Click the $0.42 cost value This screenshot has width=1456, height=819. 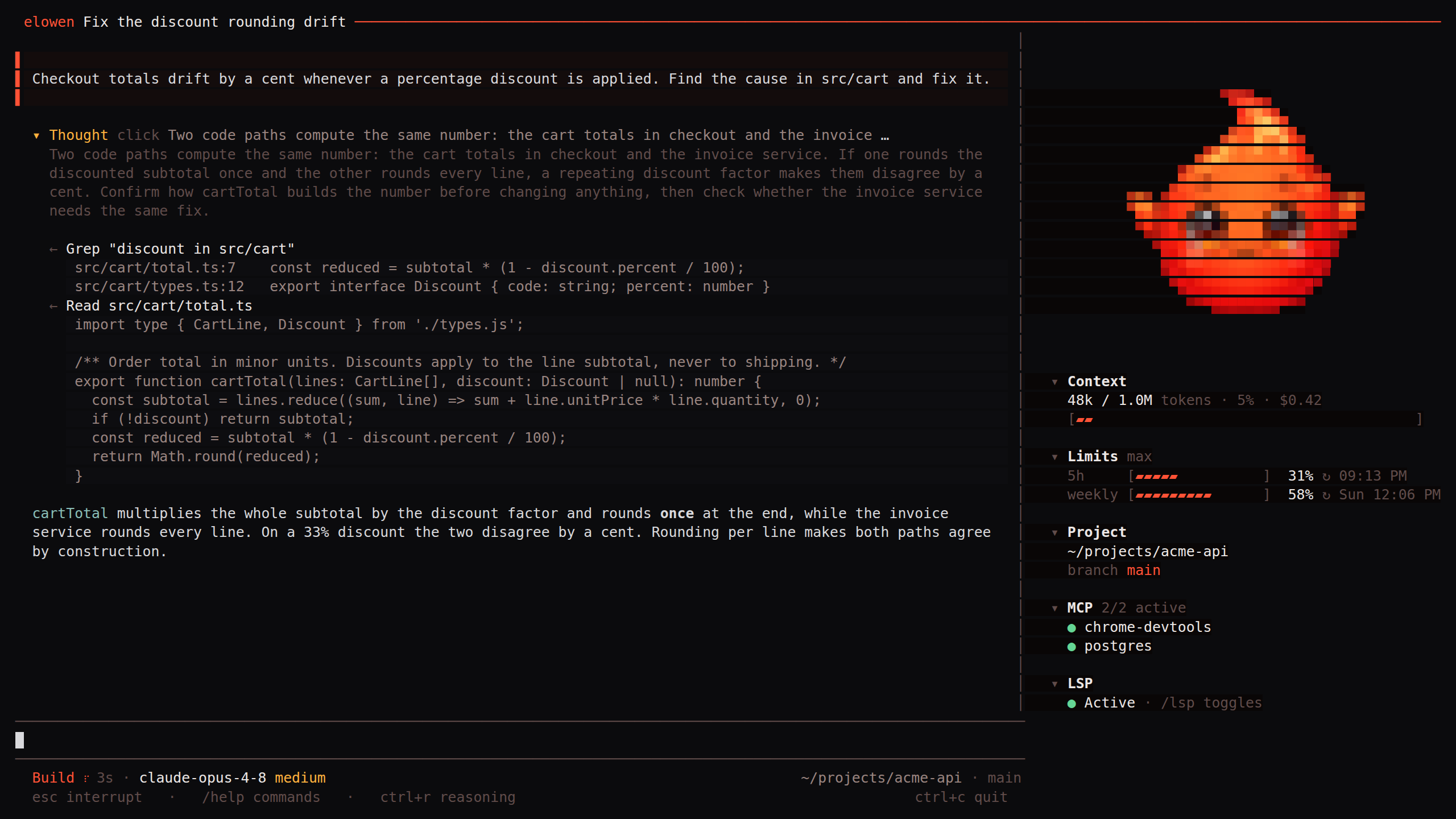[1301, 400]
